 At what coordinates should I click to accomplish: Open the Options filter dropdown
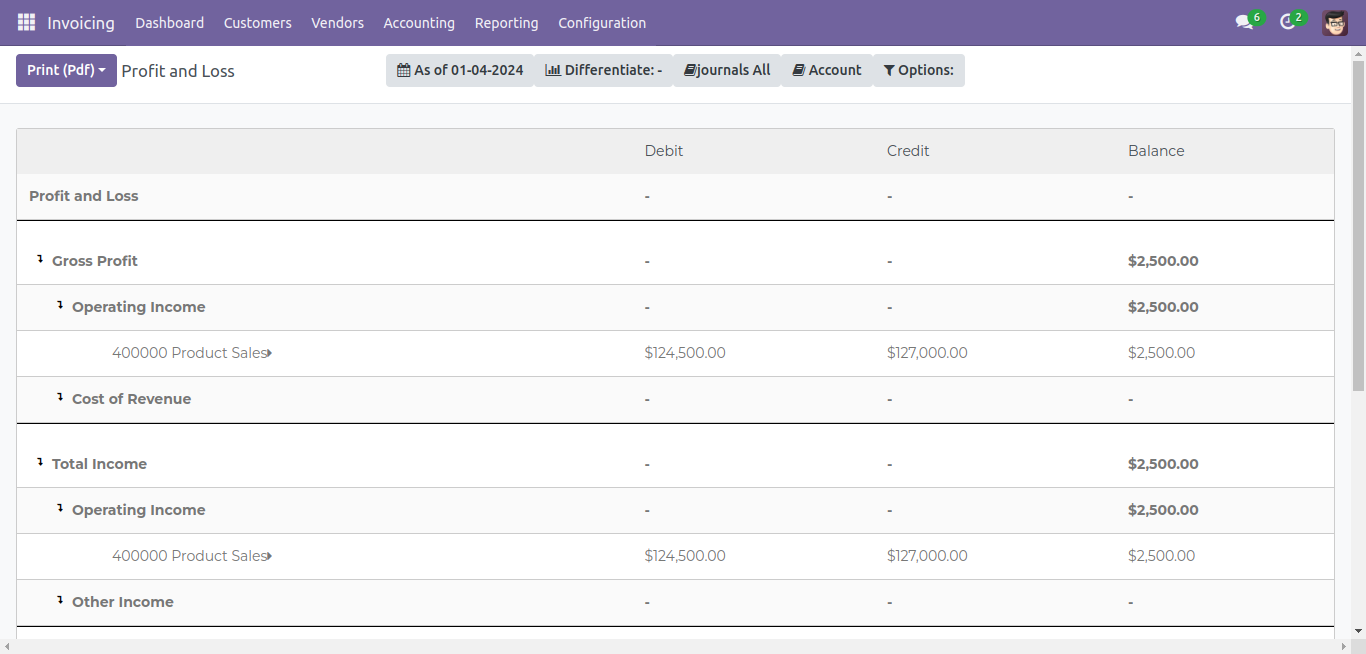919,70
